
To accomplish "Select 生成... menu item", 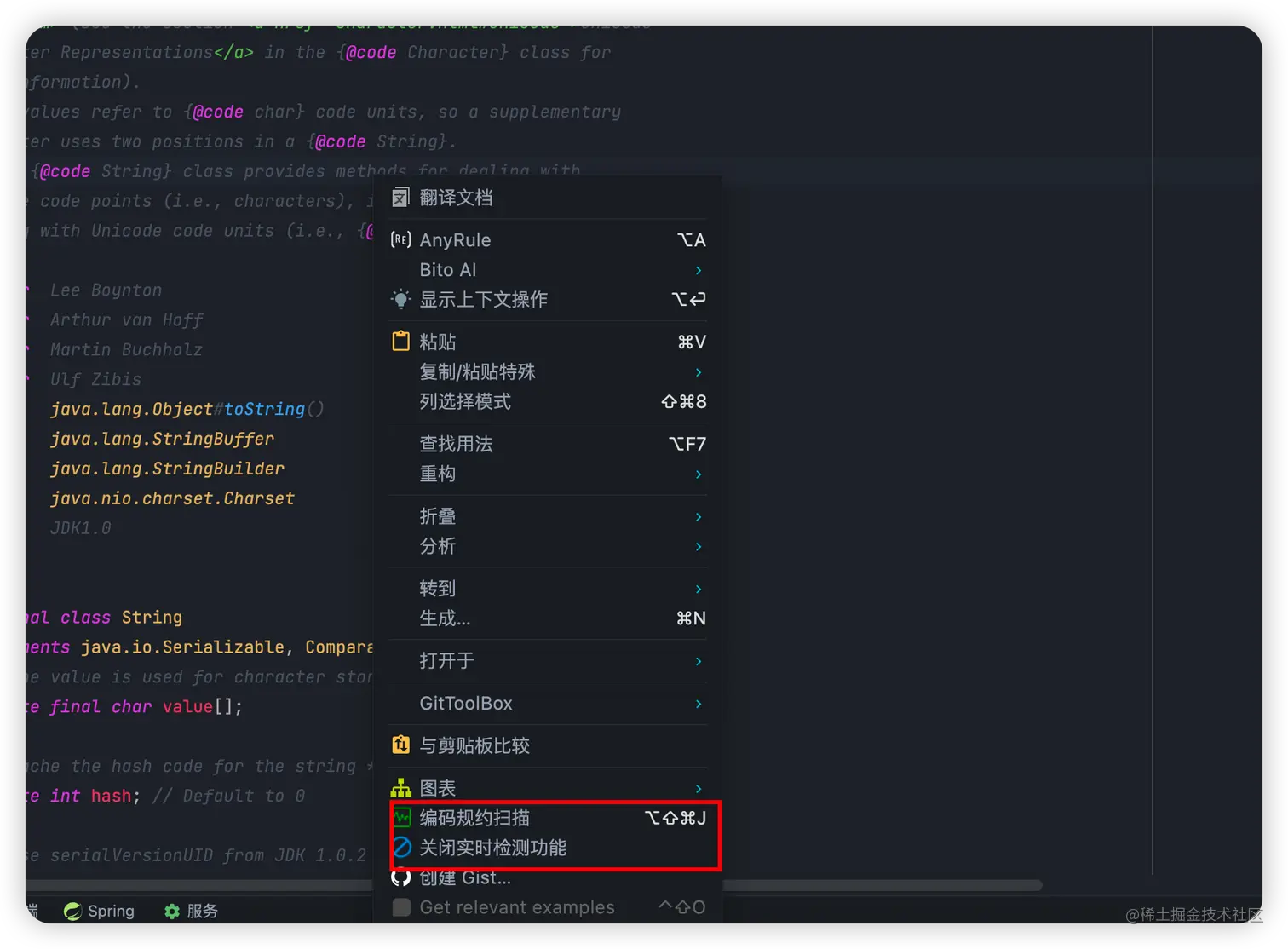I will click(x=548, y=618).
